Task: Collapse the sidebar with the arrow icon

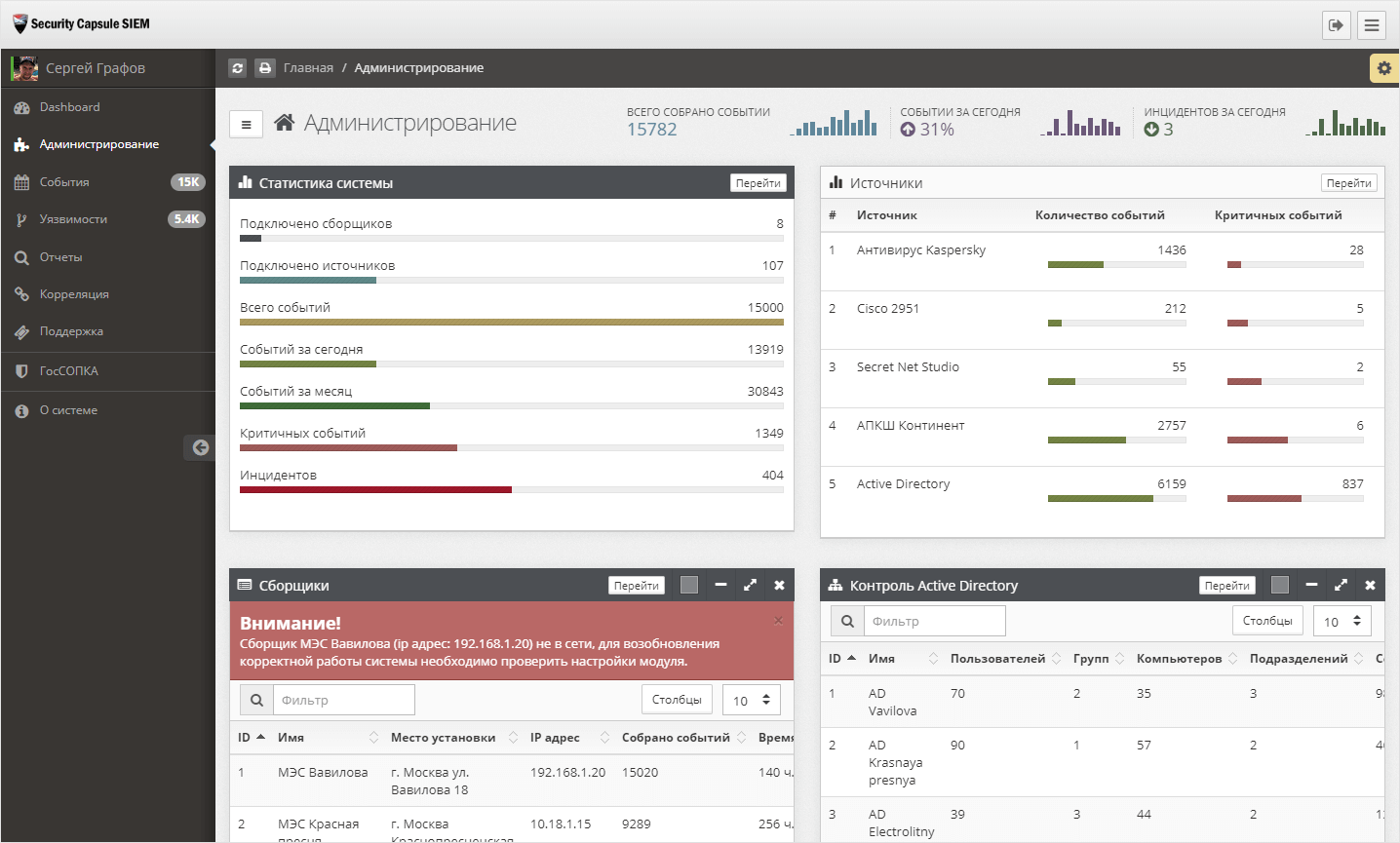Action: tap(200, 447)
